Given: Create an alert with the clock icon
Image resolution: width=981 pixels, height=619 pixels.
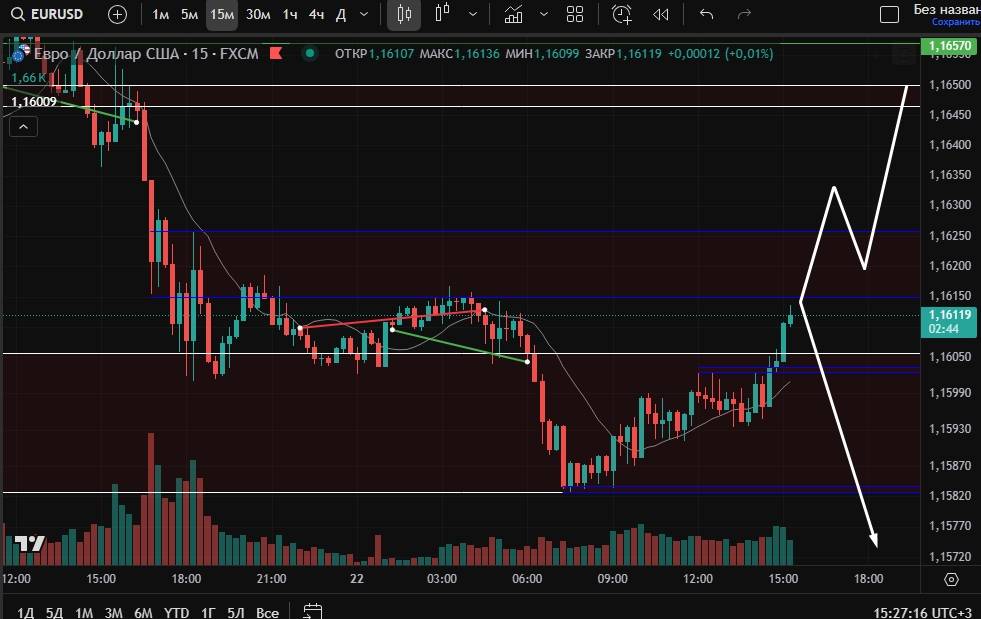Looking at the screenshot, I should click(622, 14).
